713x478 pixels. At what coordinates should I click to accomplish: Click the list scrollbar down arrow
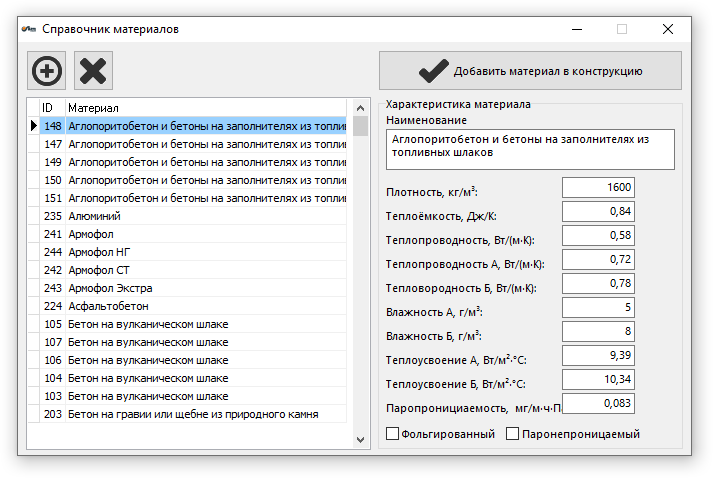tap(361, 440)
